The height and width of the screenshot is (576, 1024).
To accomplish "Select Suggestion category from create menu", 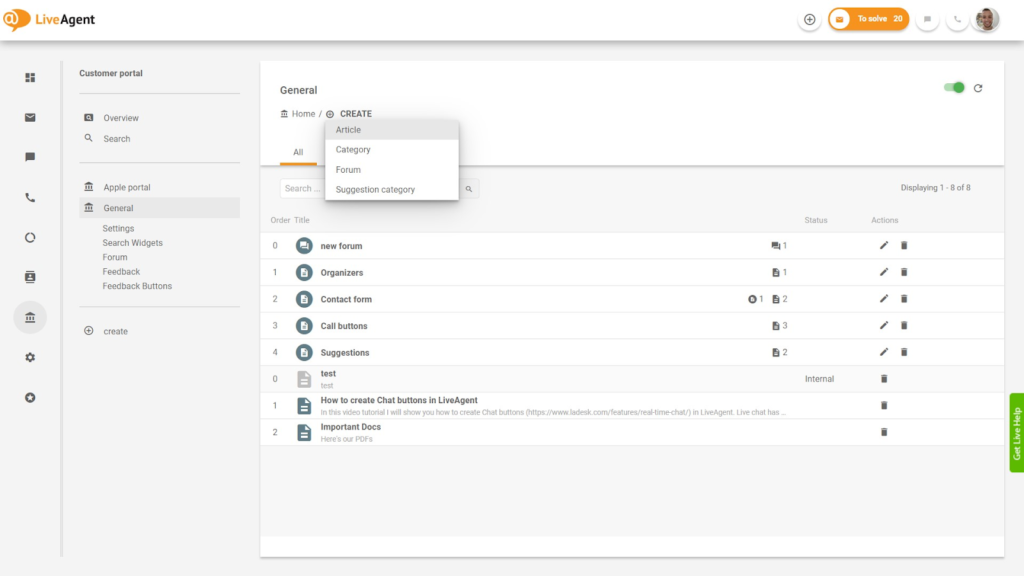I will 392,189.
